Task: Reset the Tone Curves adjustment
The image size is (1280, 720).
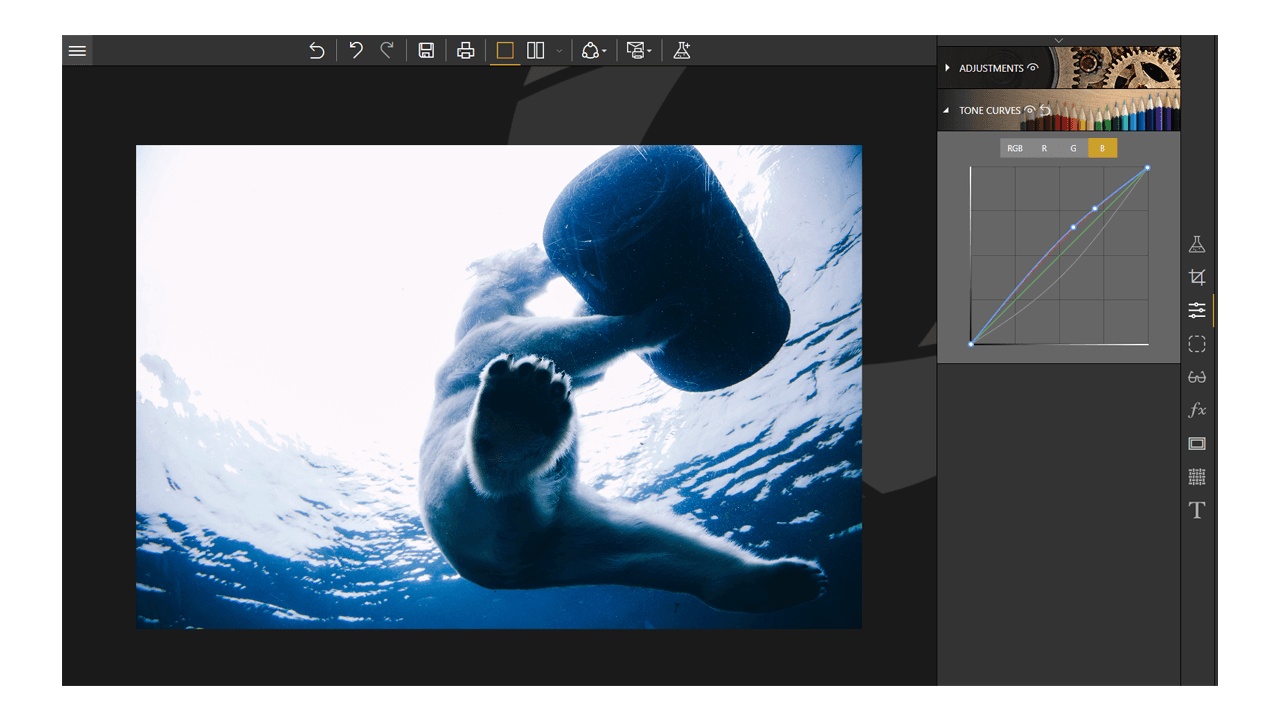Action: [1045, 110]
